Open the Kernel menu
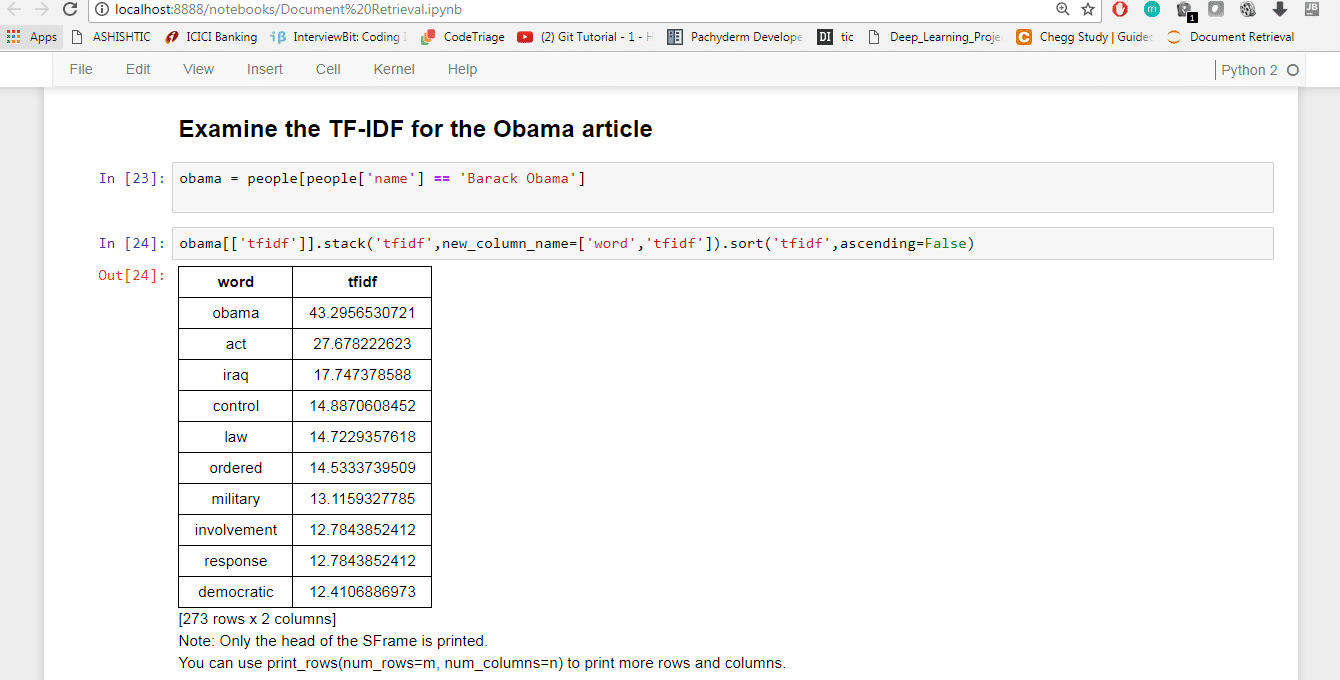The width and height of the screenshot is (1340, 680). 394,69
